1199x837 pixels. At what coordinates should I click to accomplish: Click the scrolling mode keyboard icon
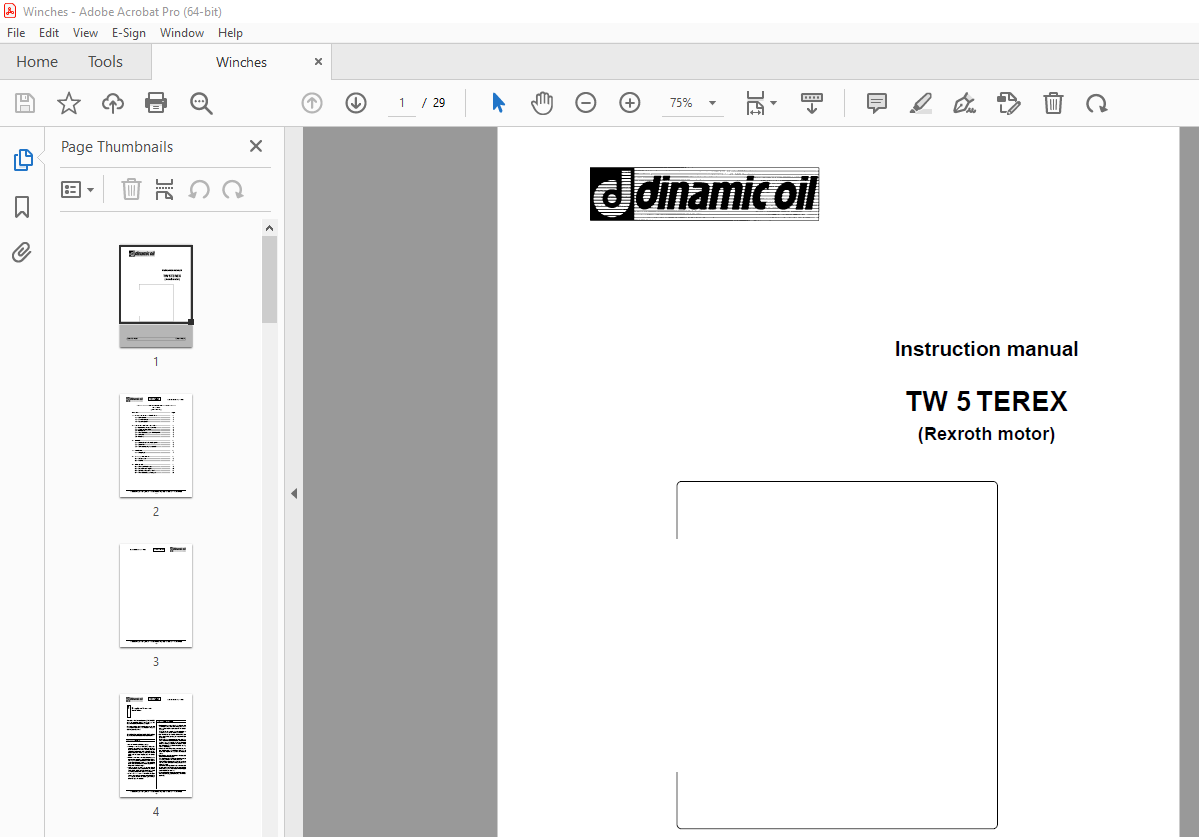click(x=811, y=103)
